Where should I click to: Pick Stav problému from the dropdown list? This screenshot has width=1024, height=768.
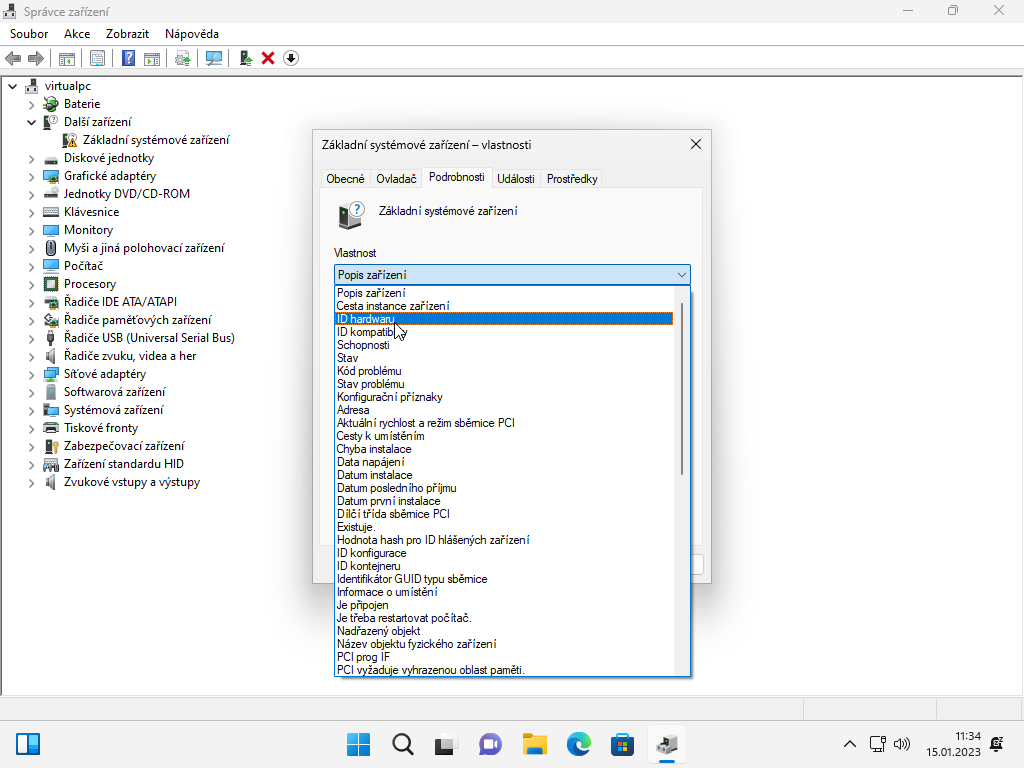[370, 384]
